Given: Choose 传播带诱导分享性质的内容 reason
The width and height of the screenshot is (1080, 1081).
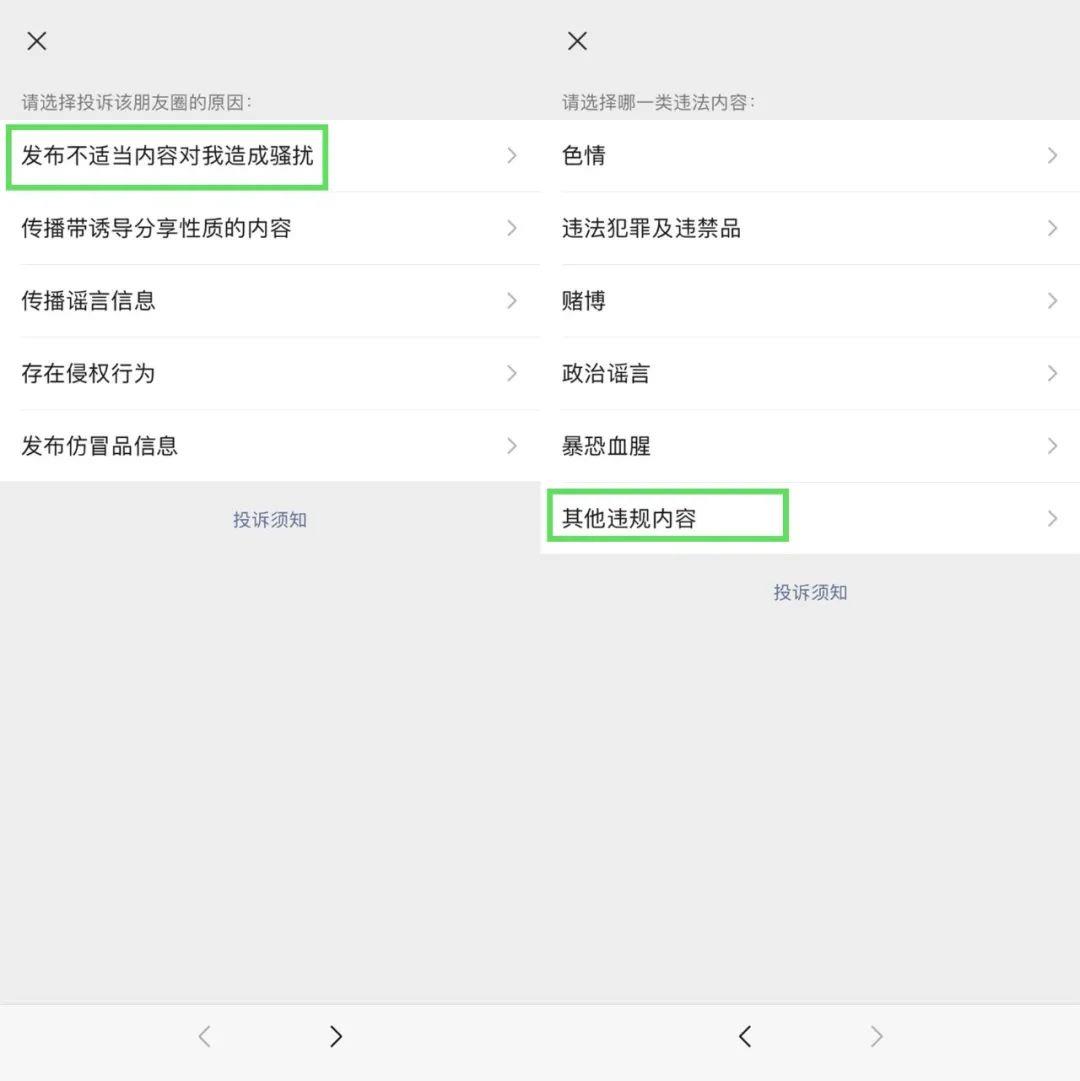Looking at the screenshot, I should 157,228.
